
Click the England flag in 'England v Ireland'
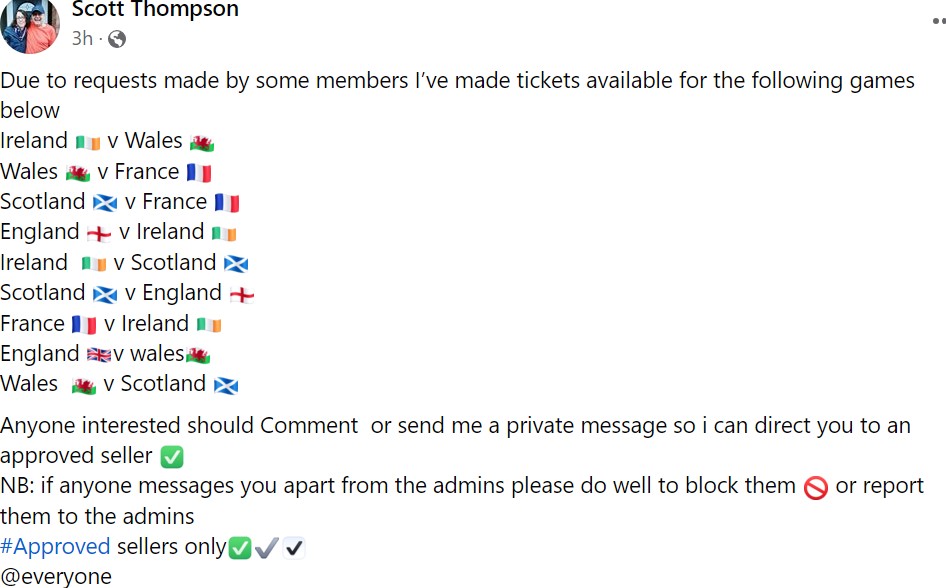[99, 233]
